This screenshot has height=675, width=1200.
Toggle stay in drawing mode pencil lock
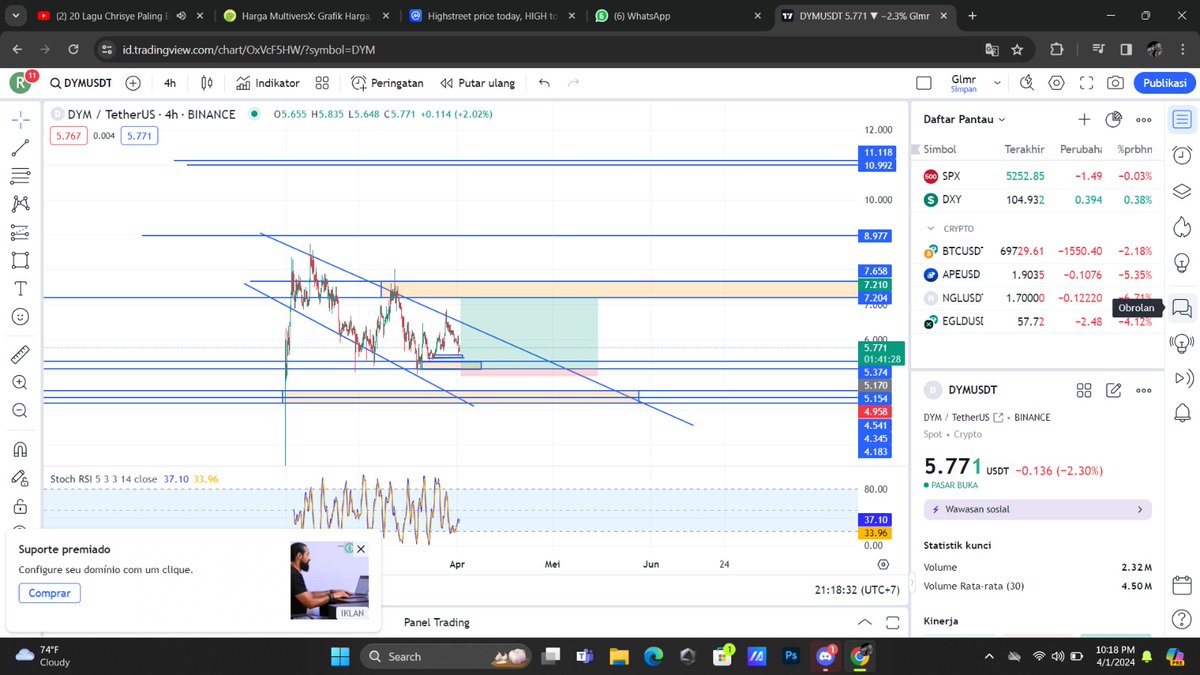[20, 477]
